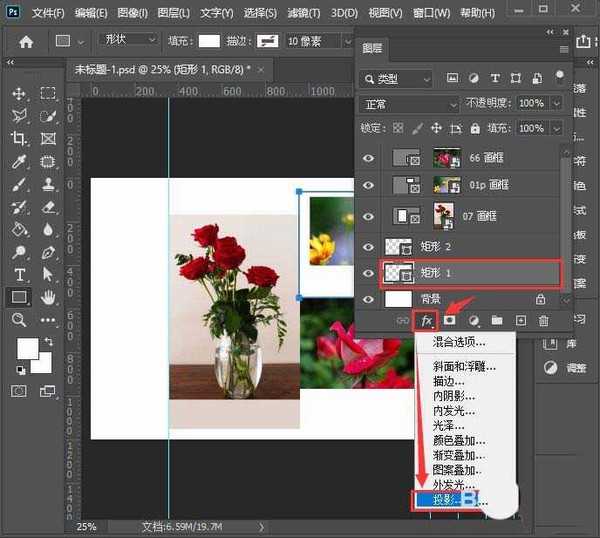Expand the 不透明度 opacity dropdown
This screenshot has width=600, height=538.
(556, 104)
